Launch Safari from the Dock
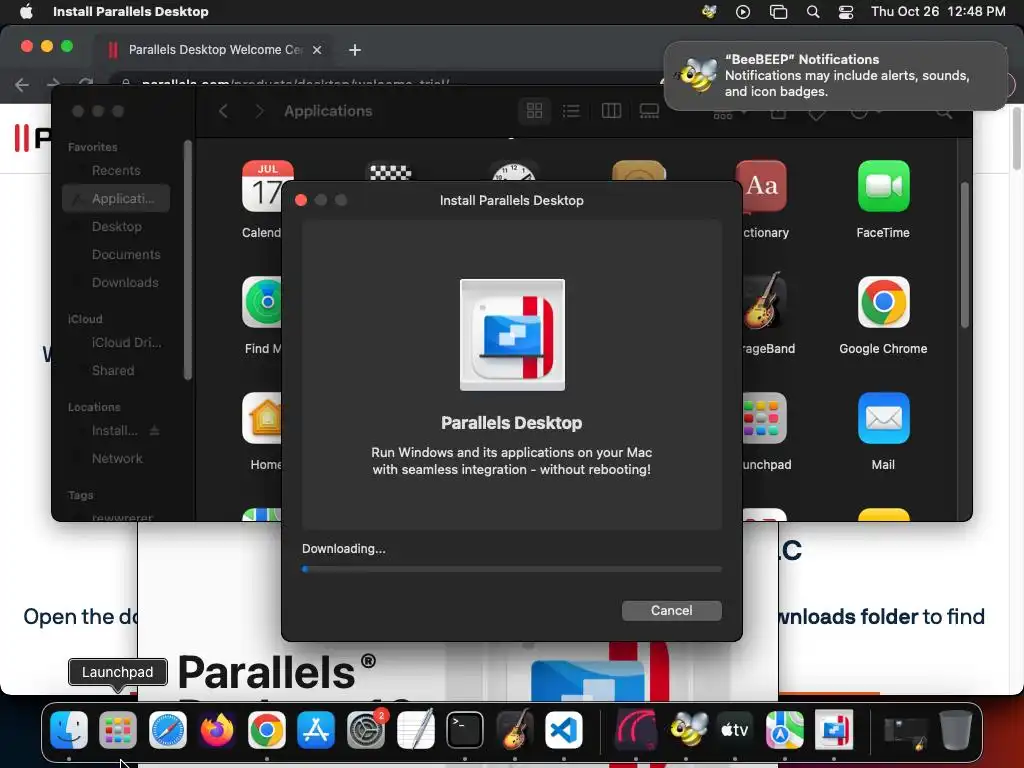Image resolution: width=1024 pixels, height=768 pixels. 168,729
